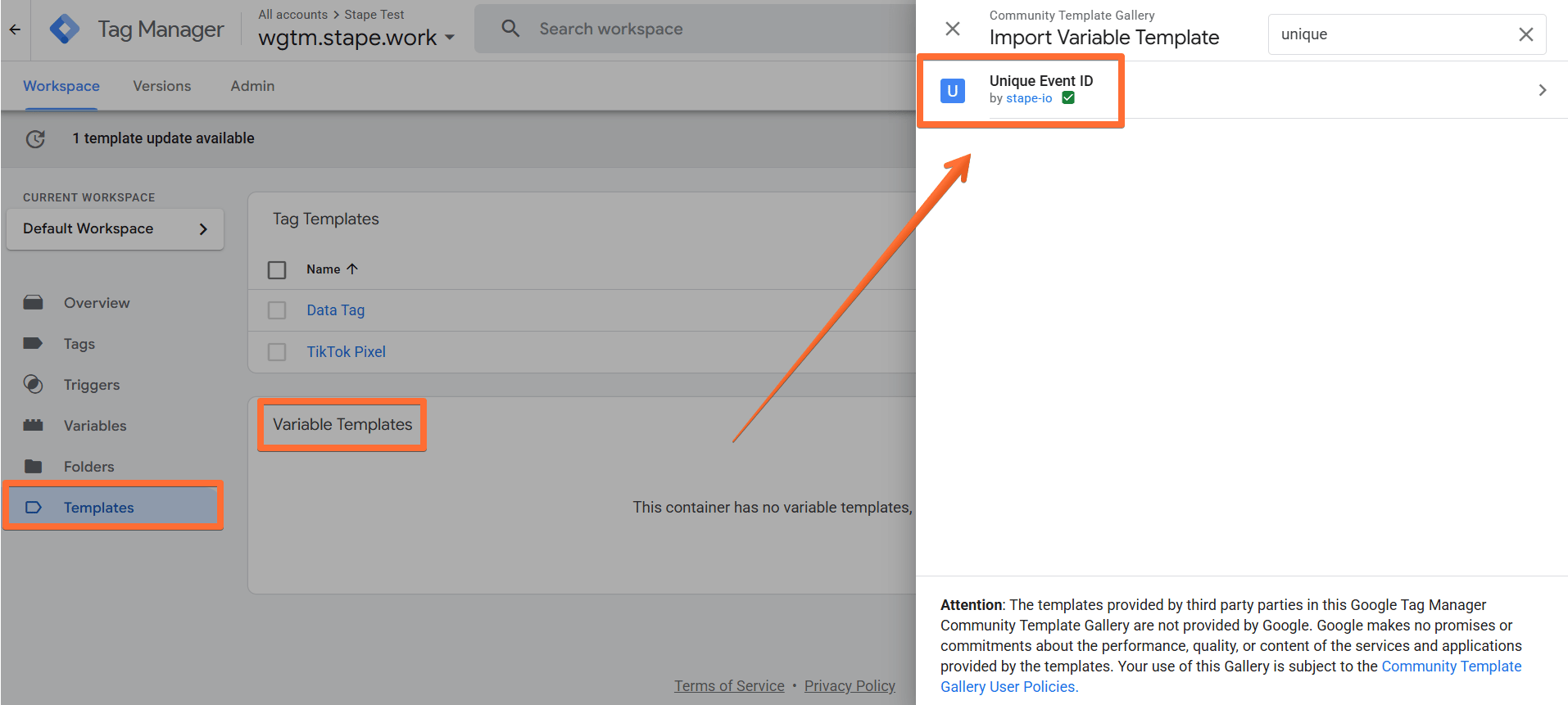Select Templates in the sidebar
1568x705 pixels.
(113, 508)
